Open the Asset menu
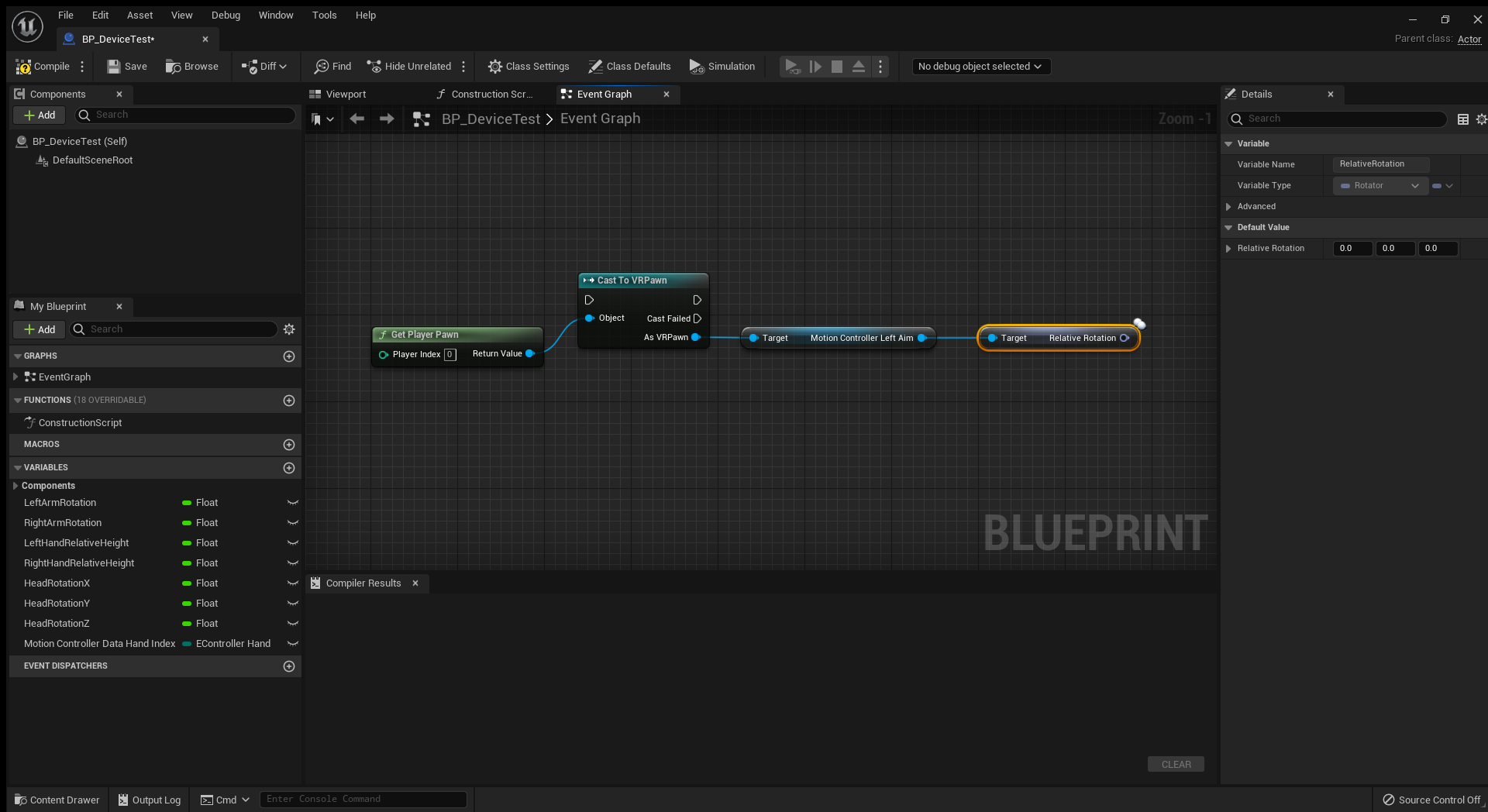 tap(140, 15)
